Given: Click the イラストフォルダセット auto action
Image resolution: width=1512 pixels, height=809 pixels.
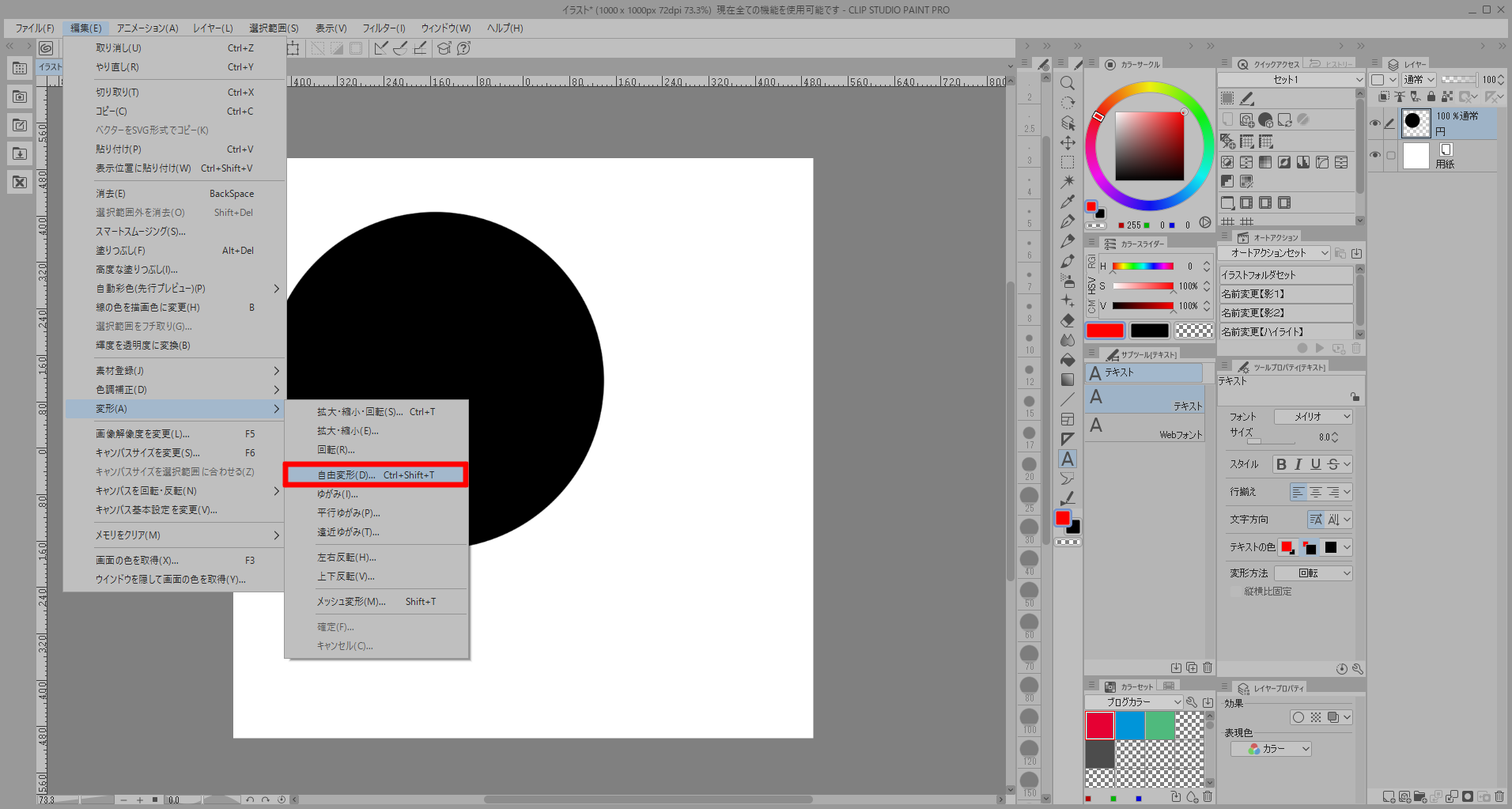Looking at the screenshot, I should click(1286, 275).
